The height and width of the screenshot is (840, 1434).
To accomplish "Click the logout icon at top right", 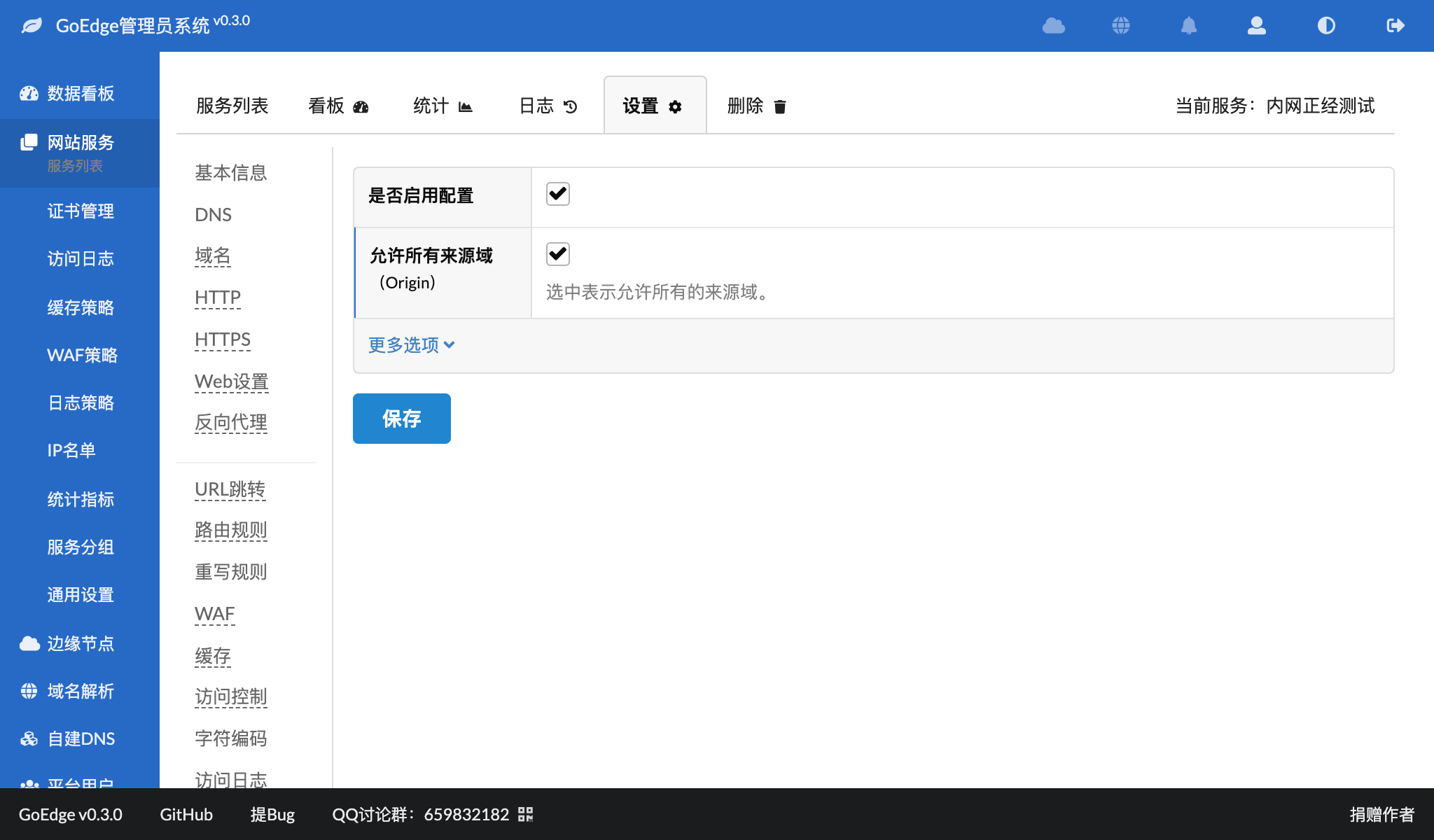I will (1394, 26).
